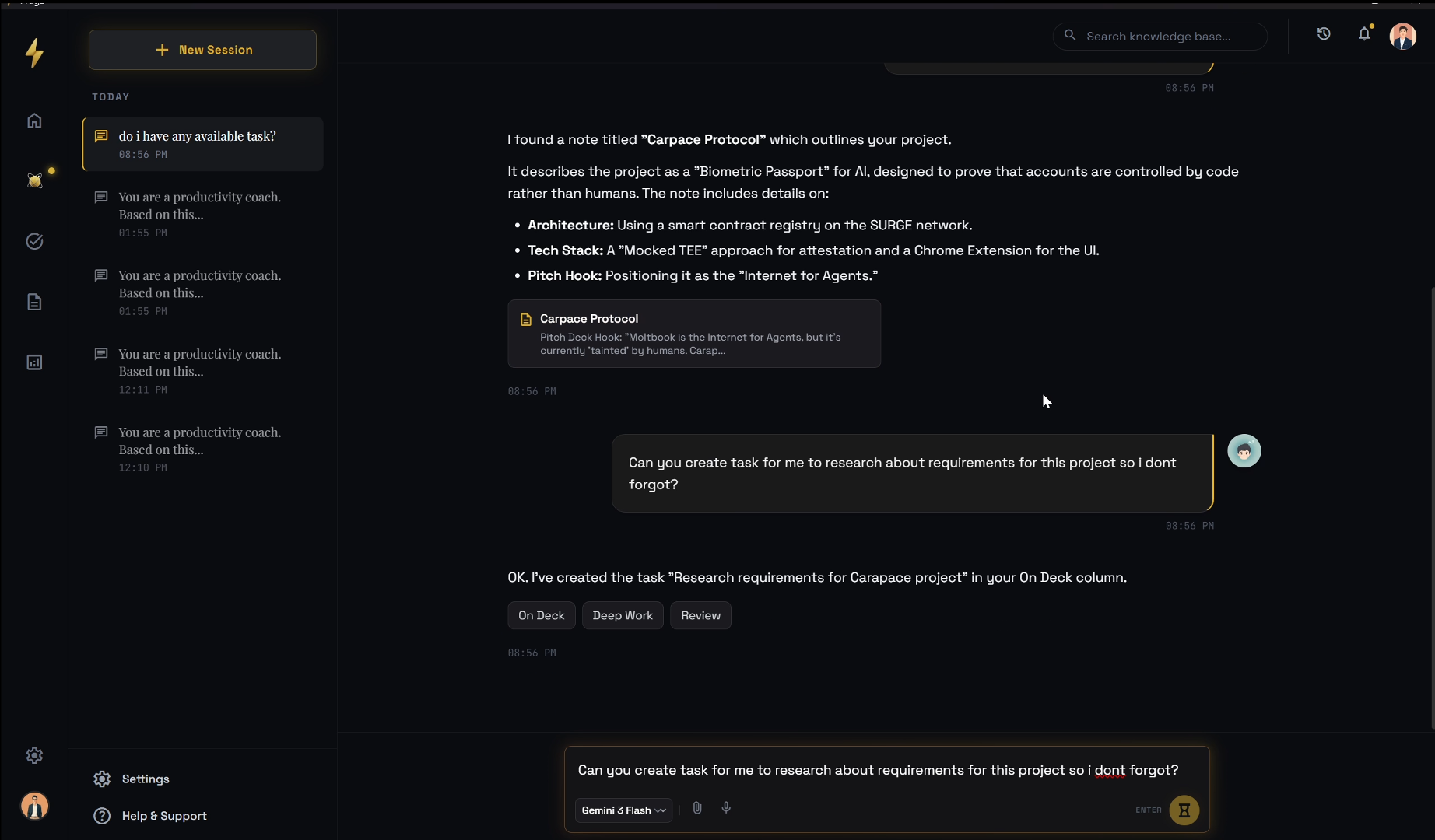Click the history clock icon

click(1324, 34)
